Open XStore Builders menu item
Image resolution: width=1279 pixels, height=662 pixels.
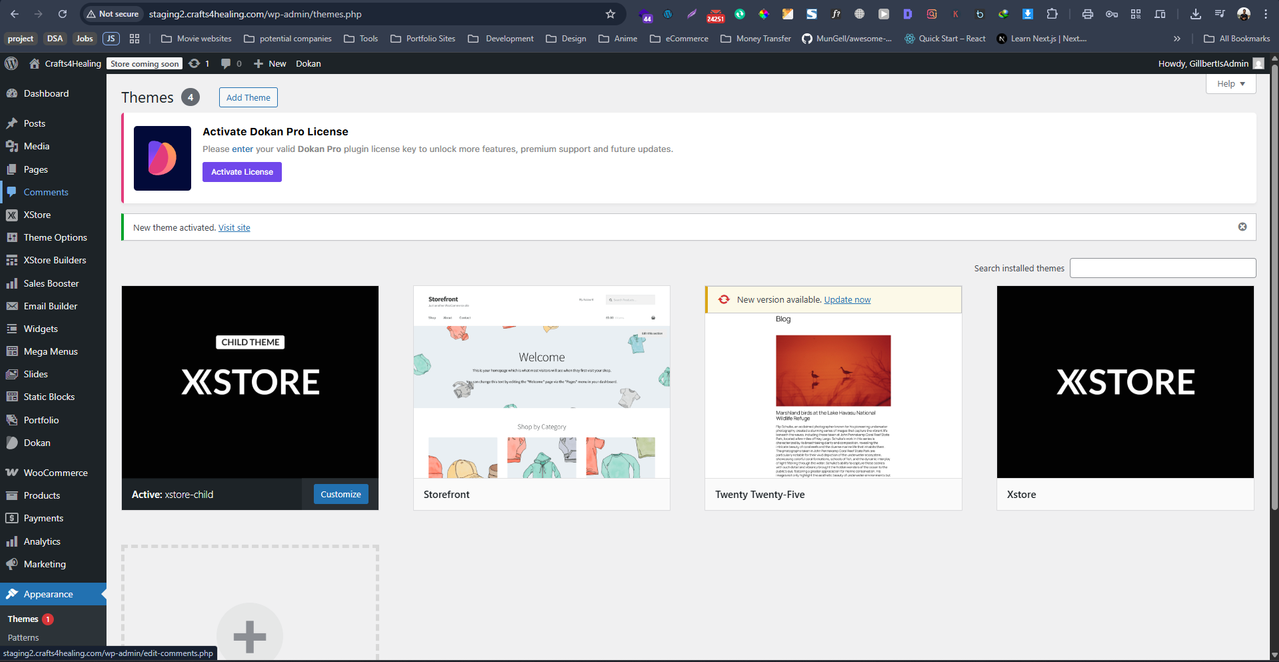(x=53, y=260)
